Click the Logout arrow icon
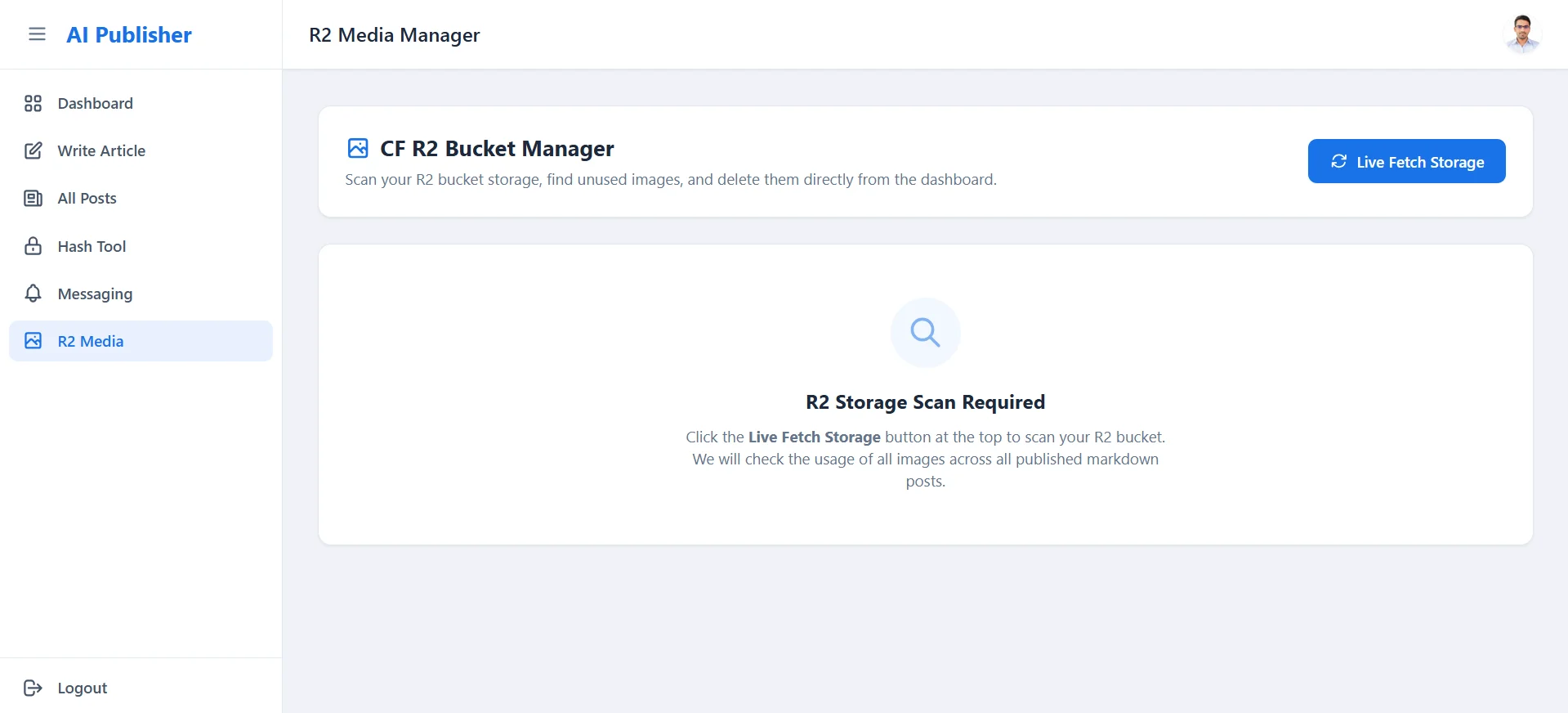The image size is (1568, 713). coord(33,688)
